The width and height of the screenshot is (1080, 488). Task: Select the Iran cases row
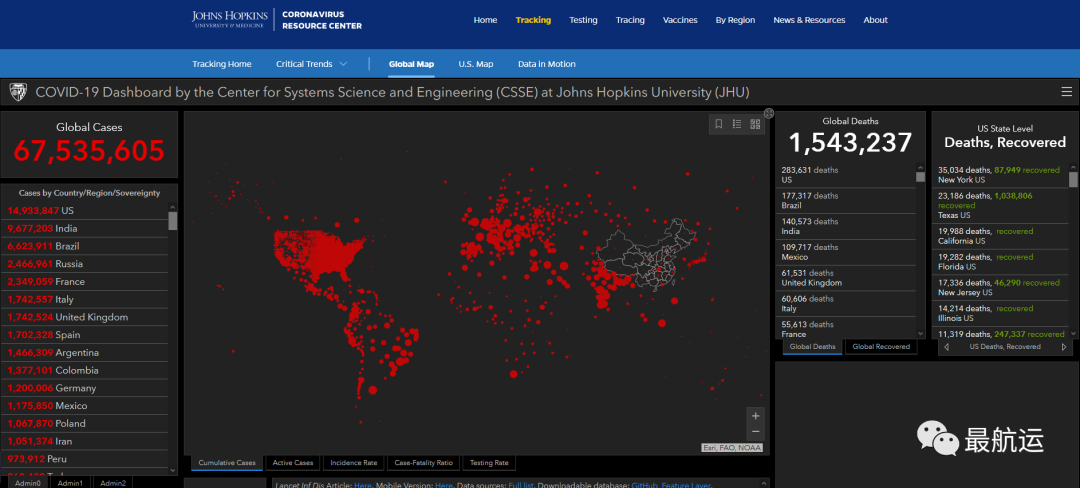tap(85, 441)
